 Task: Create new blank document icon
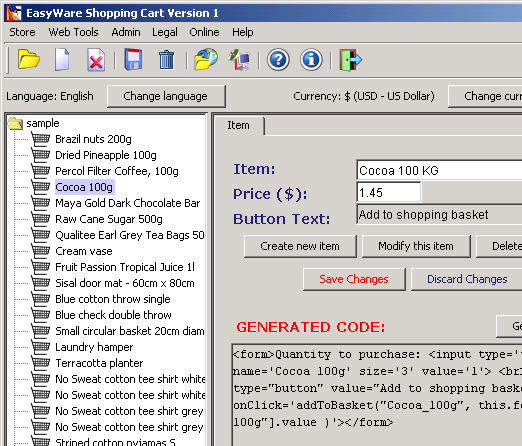coord(62,60)
